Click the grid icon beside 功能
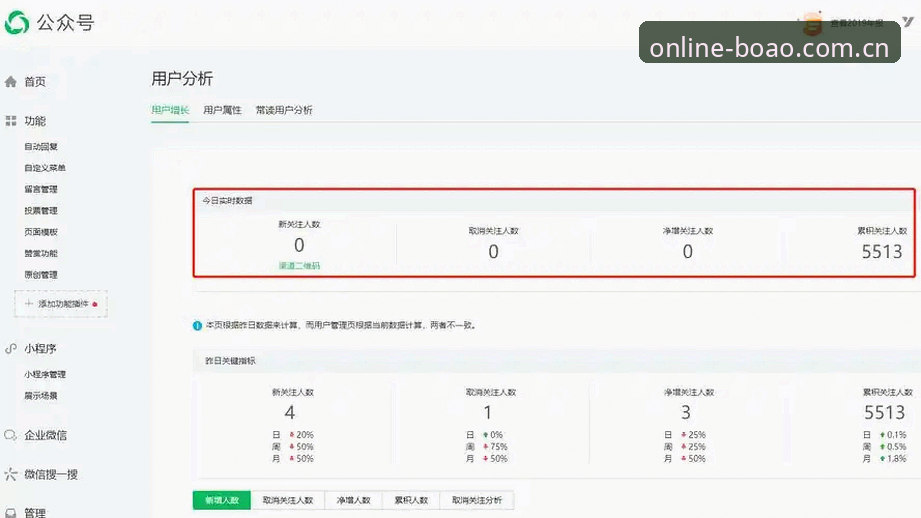 11,121
